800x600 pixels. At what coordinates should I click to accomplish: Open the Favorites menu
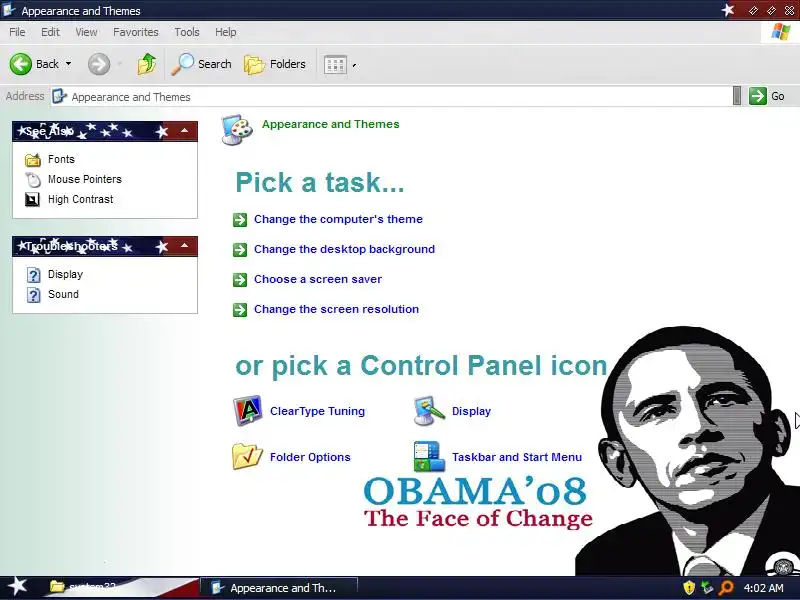point(136,32)
